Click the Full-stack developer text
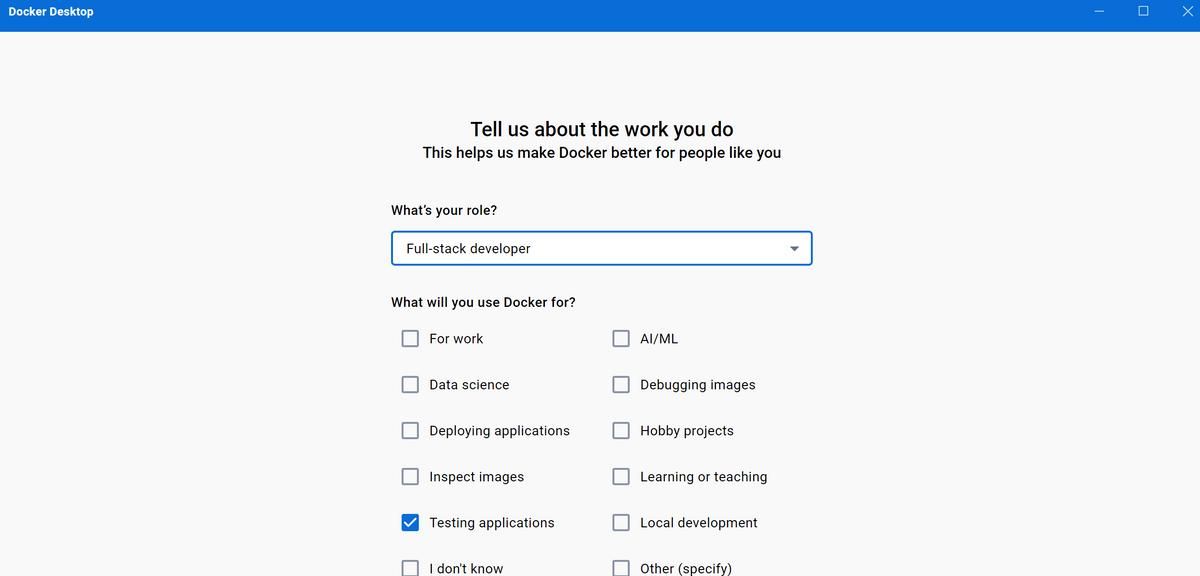Image resolution: width=1200 pixels, height=576 pixels. click(x=466, y=248)
